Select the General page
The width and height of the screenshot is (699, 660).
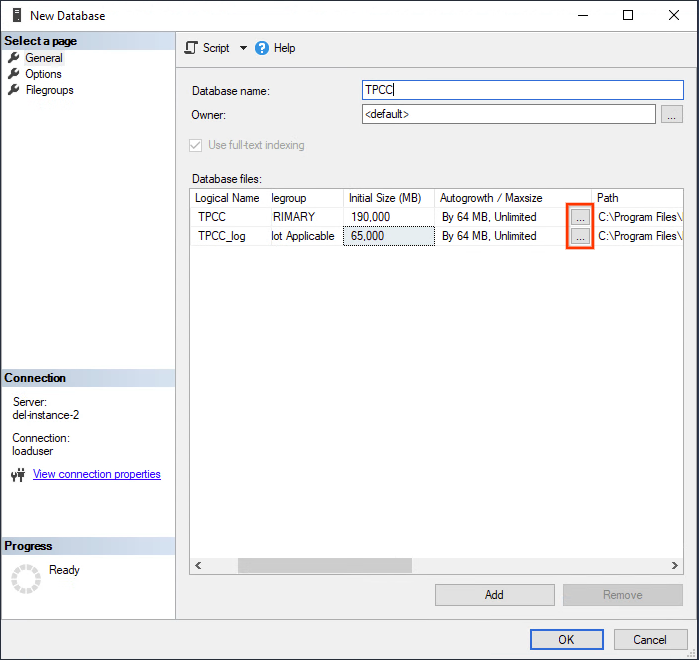coord(43,58)
